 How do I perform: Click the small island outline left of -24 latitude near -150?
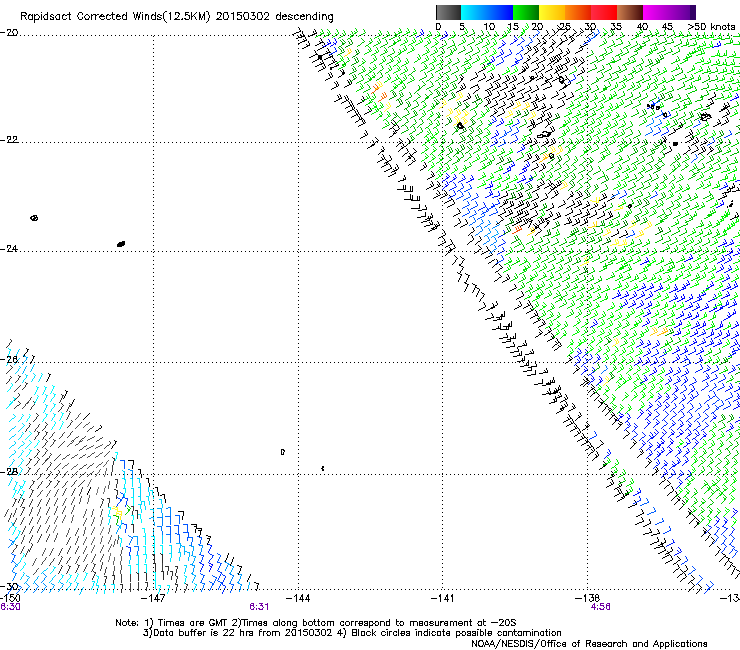[x=34, y=218]
